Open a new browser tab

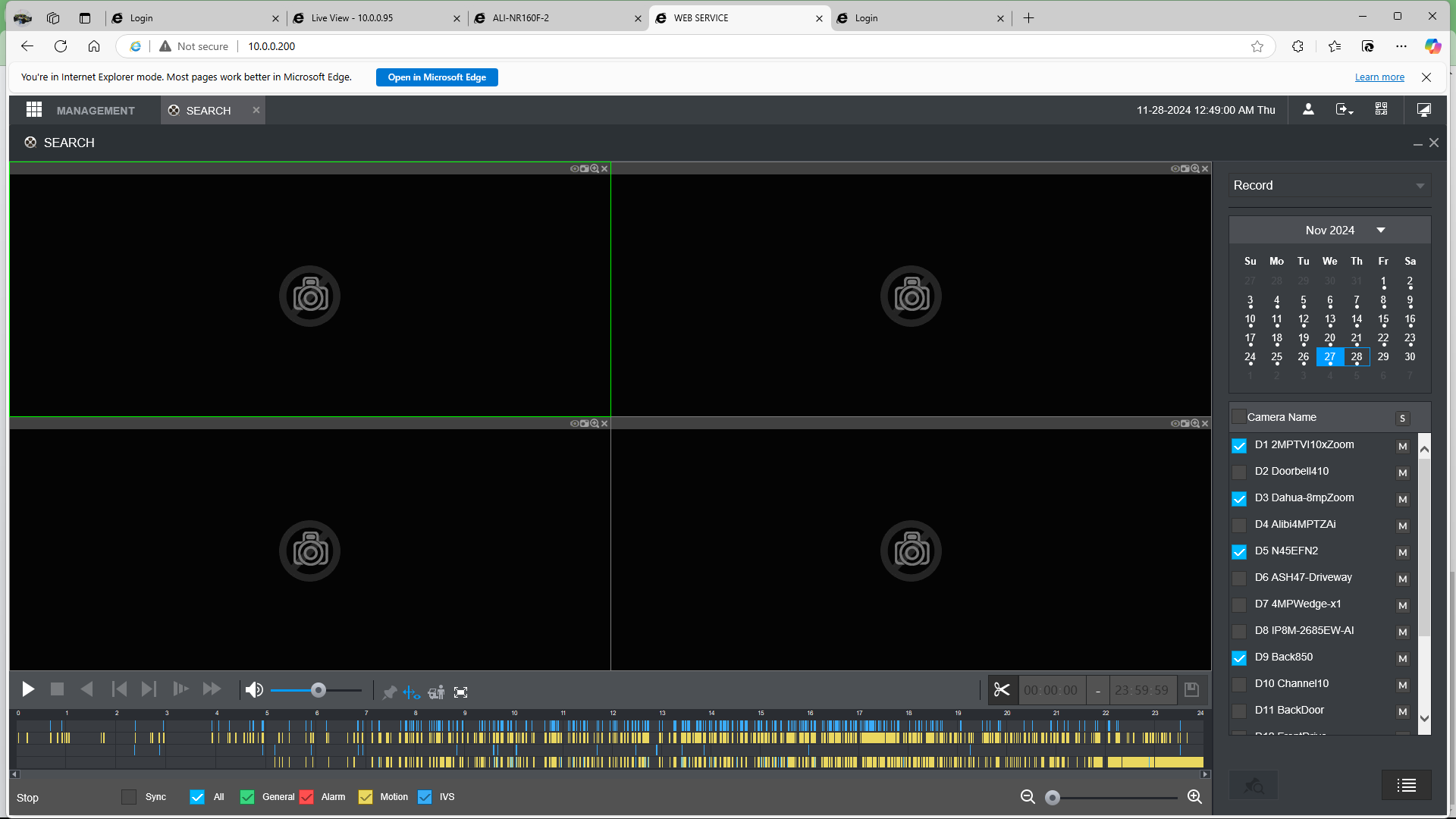coord(1028,18)
